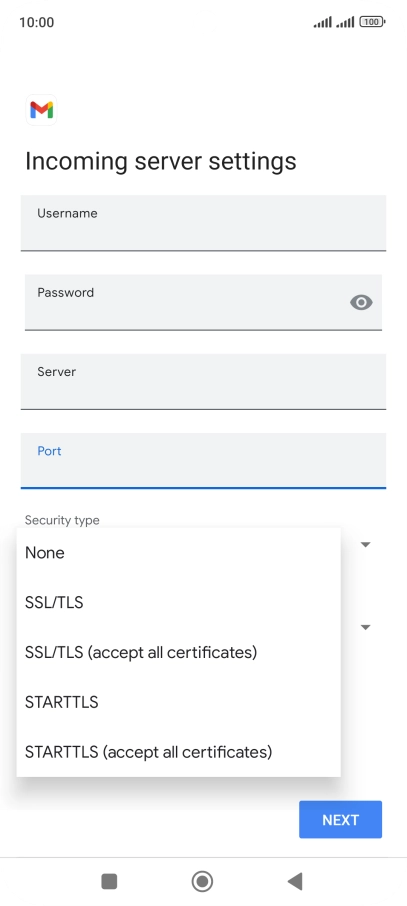
Task: Tap the 10:00 clock in status bar
Action: pos(36,22)
